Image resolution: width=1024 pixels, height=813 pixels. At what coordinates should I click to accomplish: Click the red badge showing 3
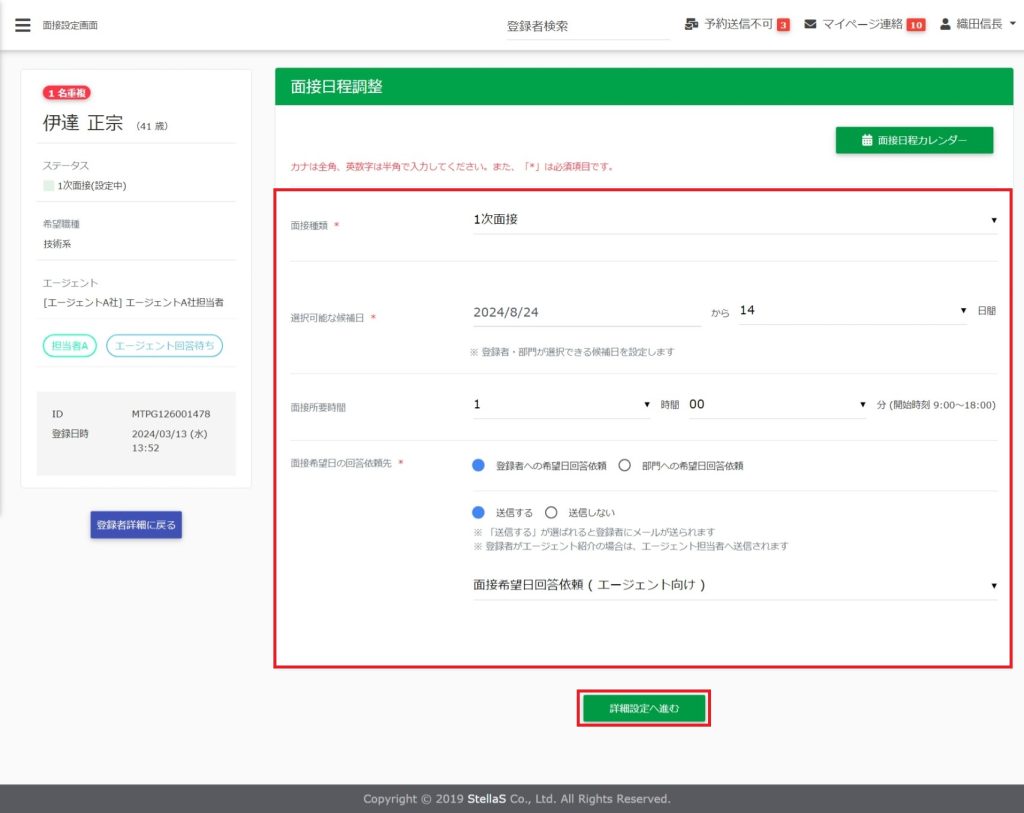point(783,25)
